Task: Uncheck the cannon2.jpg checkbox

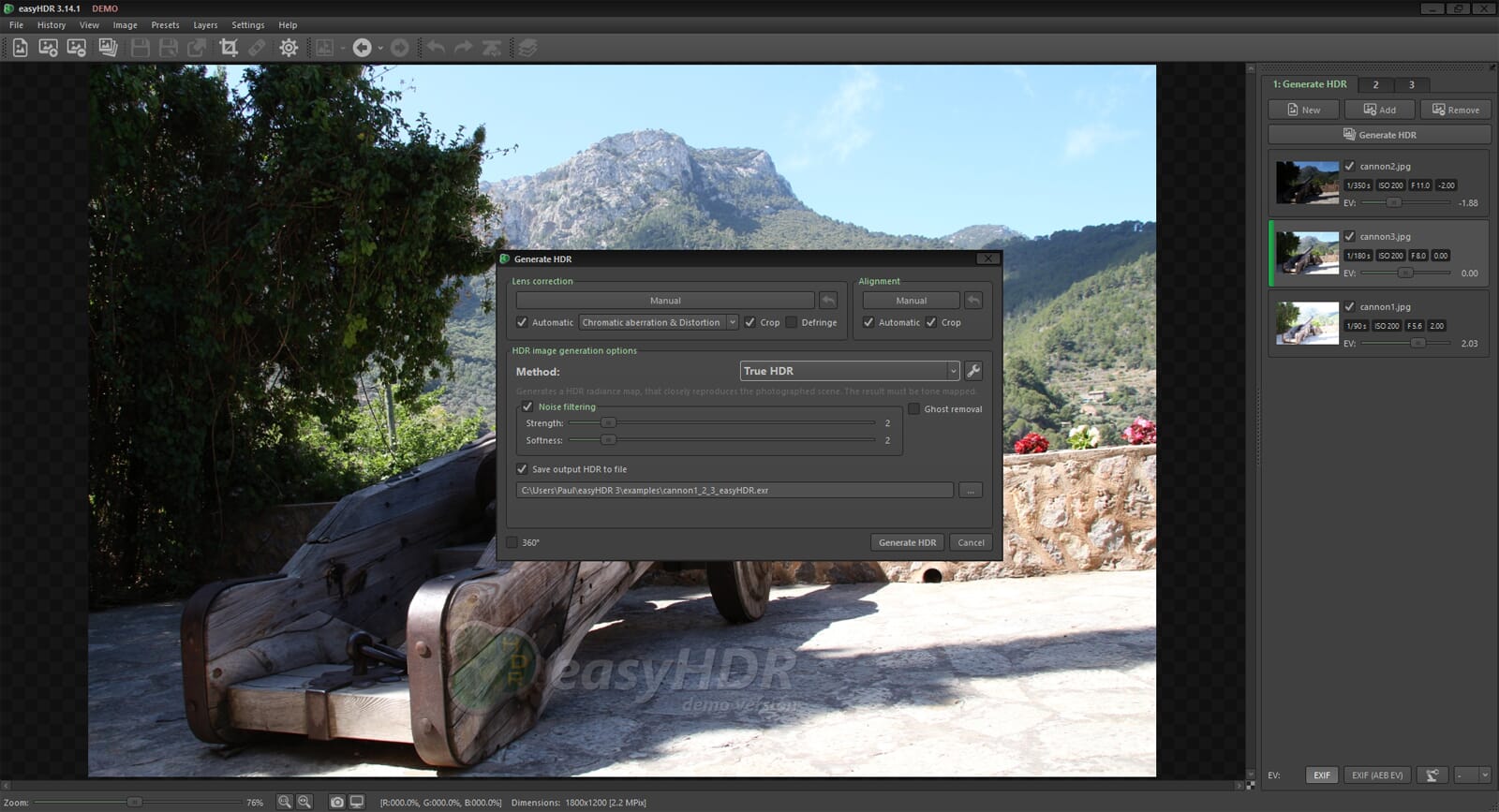Action: (1349, 166)
